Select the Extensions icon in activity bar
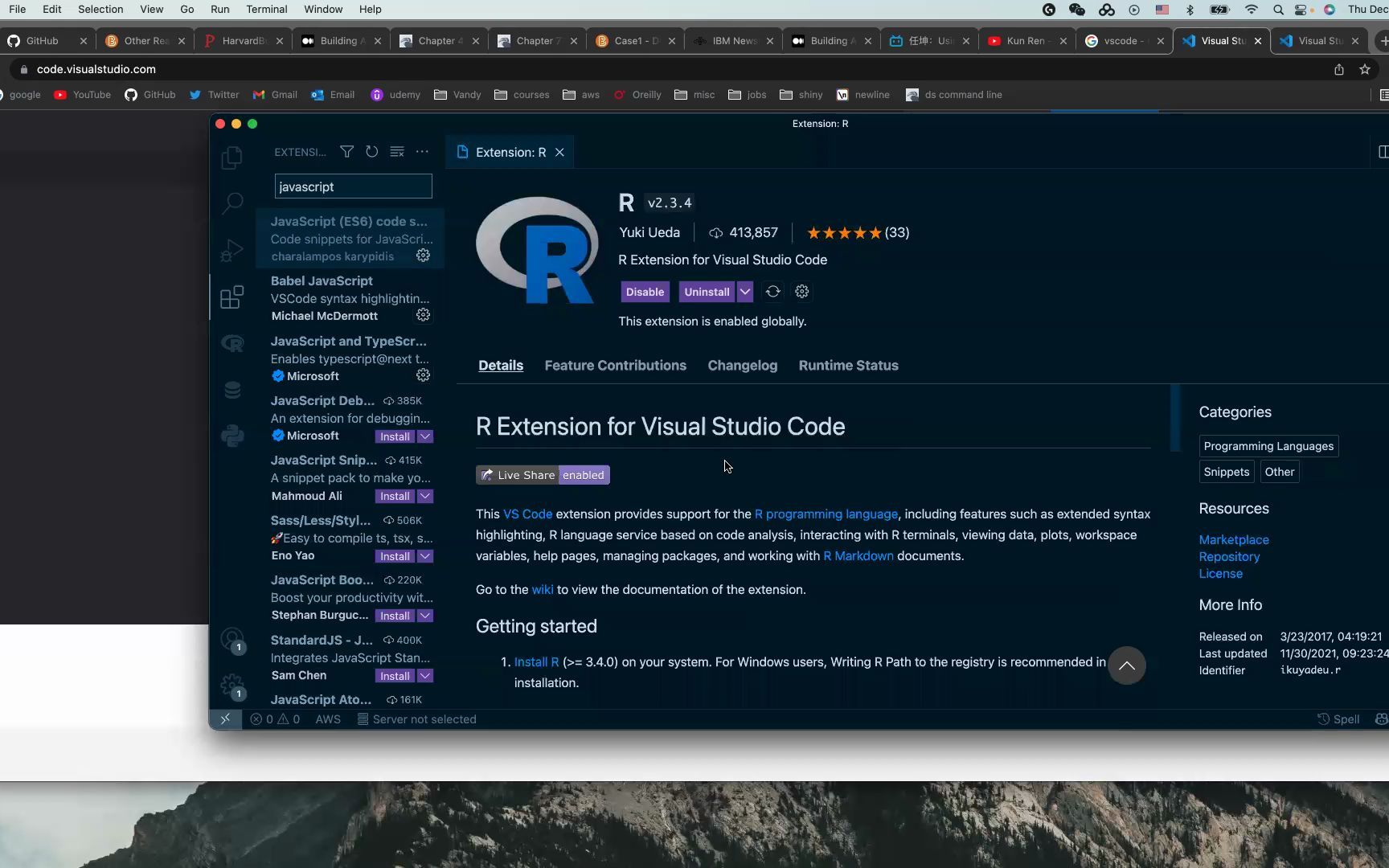This screenshot has height=868, width=1389. tap(232, 297)
